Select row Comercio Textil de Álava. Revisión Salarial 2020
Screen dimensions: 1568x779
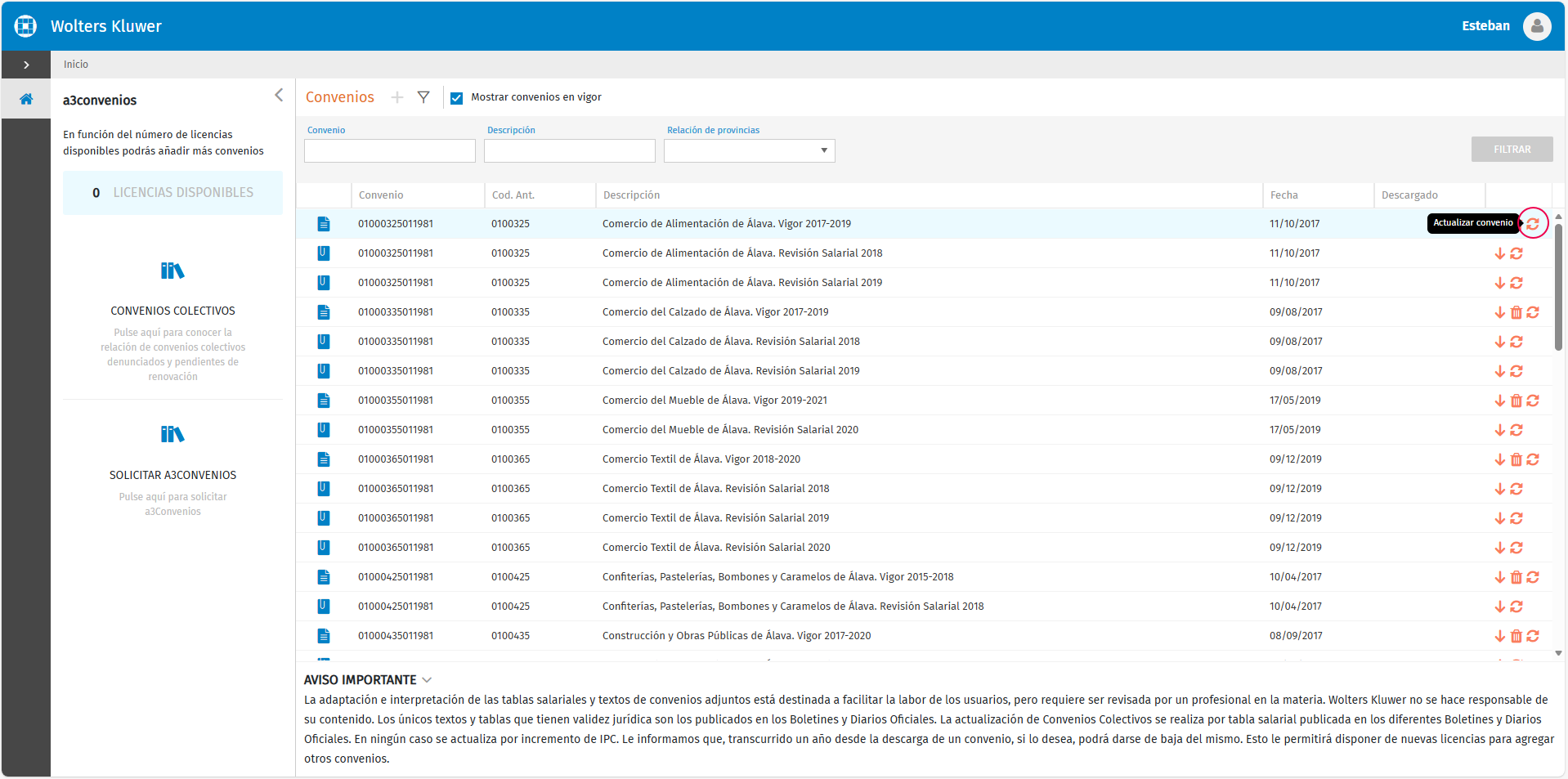[x=924, y=548]
